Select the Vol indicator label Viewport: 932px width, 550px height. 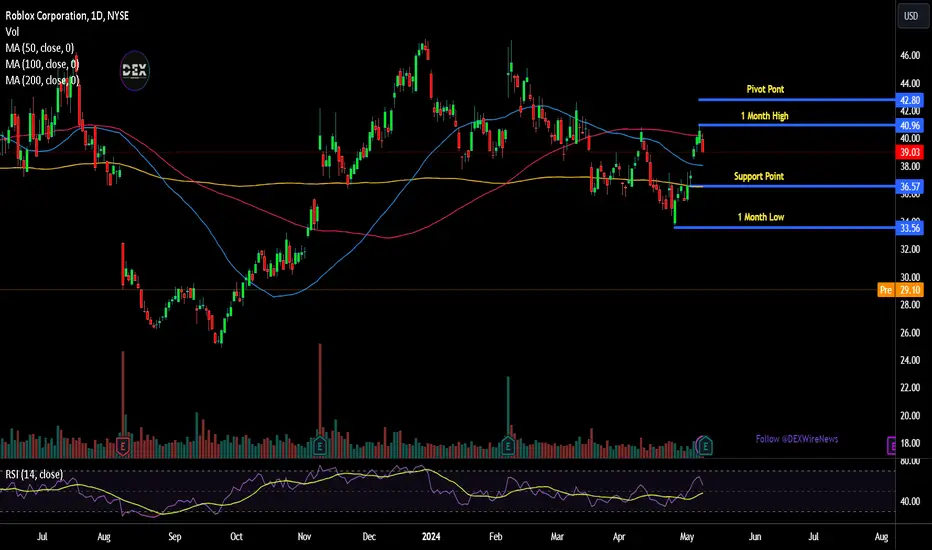pos(12,32)
